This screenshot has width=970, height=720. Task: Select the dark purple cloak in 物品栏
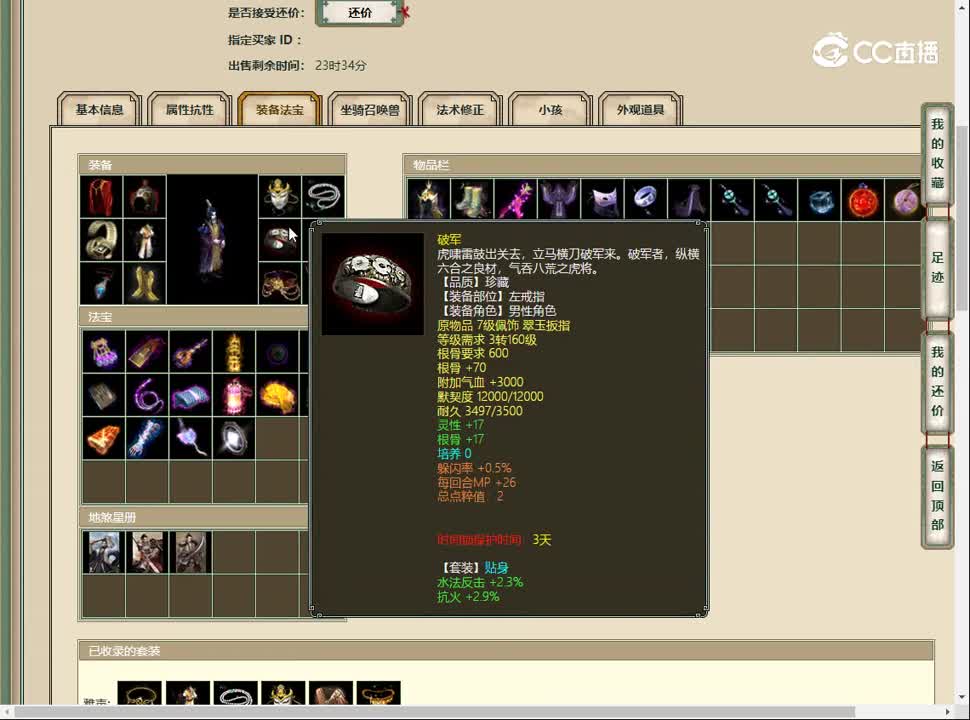[689, 200]
